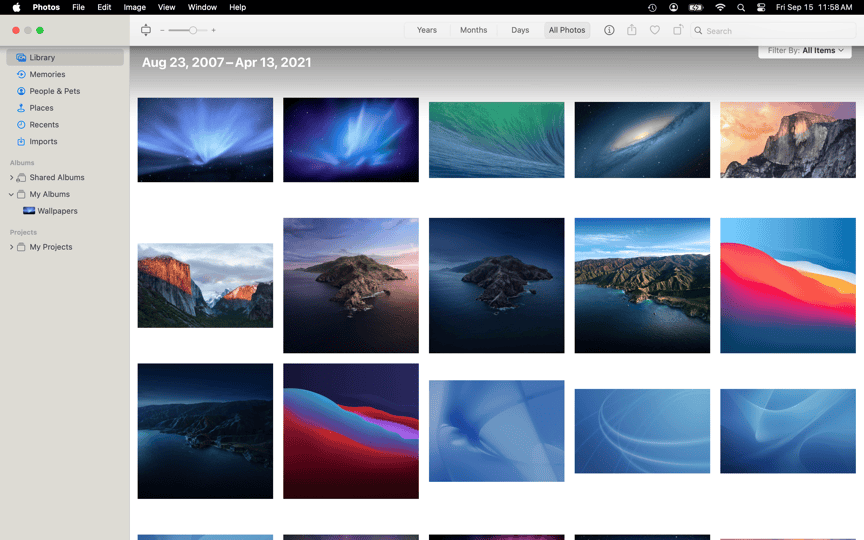Click the Imports icon in sidebar
The image size is (864, 540).
(21, 142)
